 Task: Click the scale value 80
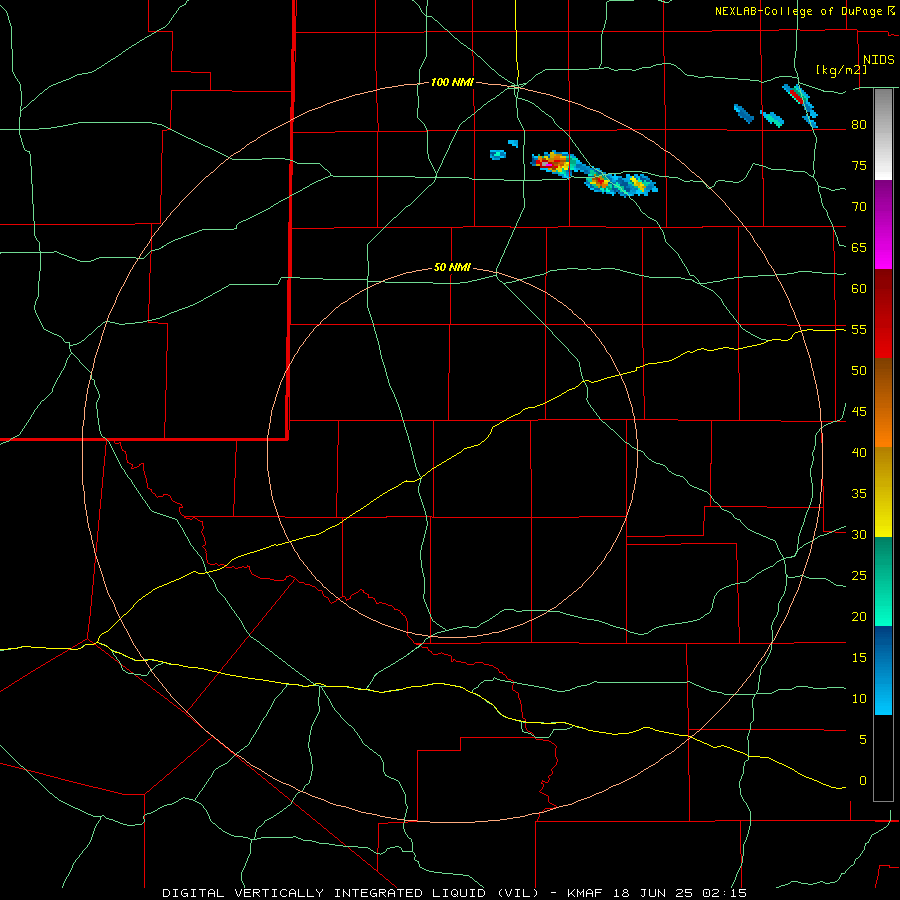859,125
